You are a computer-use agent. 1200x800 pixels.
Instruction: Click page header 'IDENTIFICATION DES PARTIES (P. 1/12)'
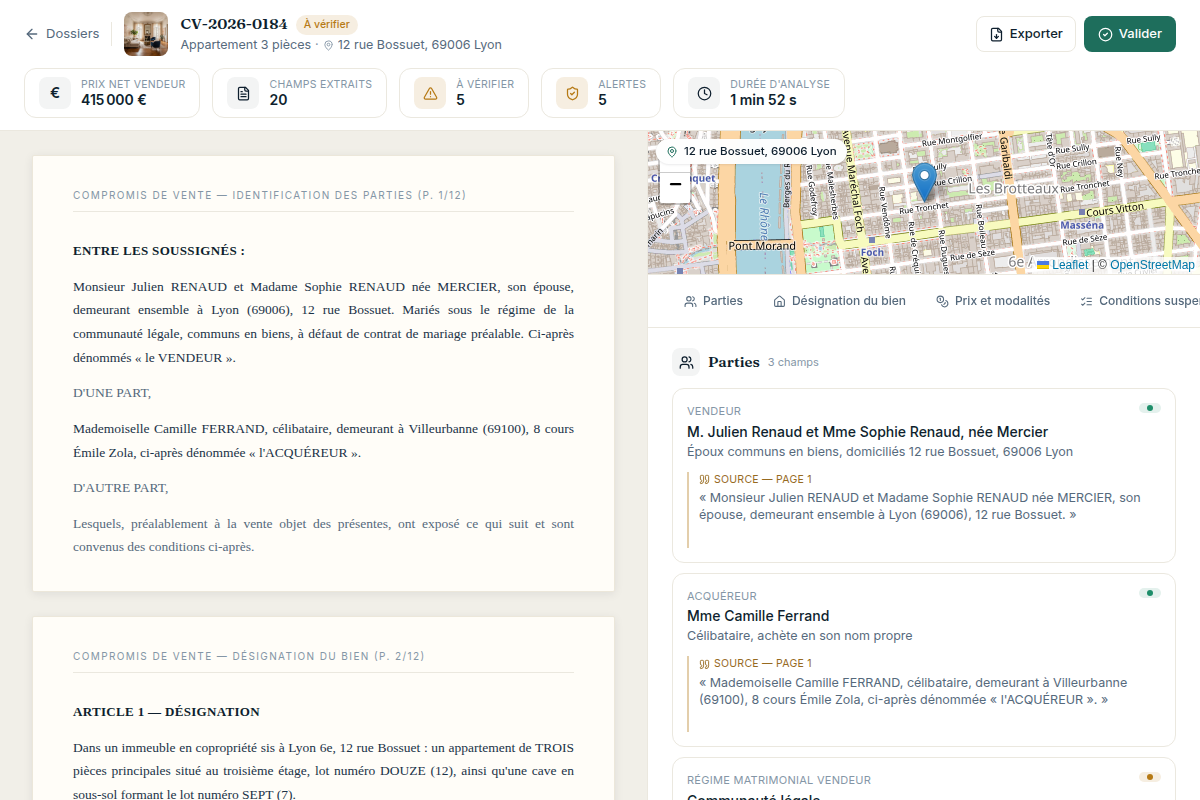pos(349,195)
